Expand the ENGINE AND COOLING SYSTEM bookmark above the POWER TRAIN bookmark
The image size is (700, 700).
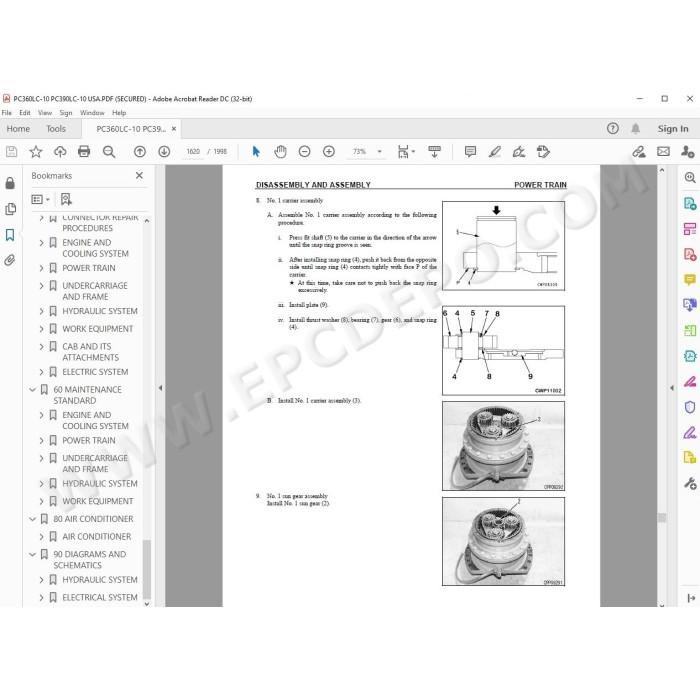click(x=42, y=243)
